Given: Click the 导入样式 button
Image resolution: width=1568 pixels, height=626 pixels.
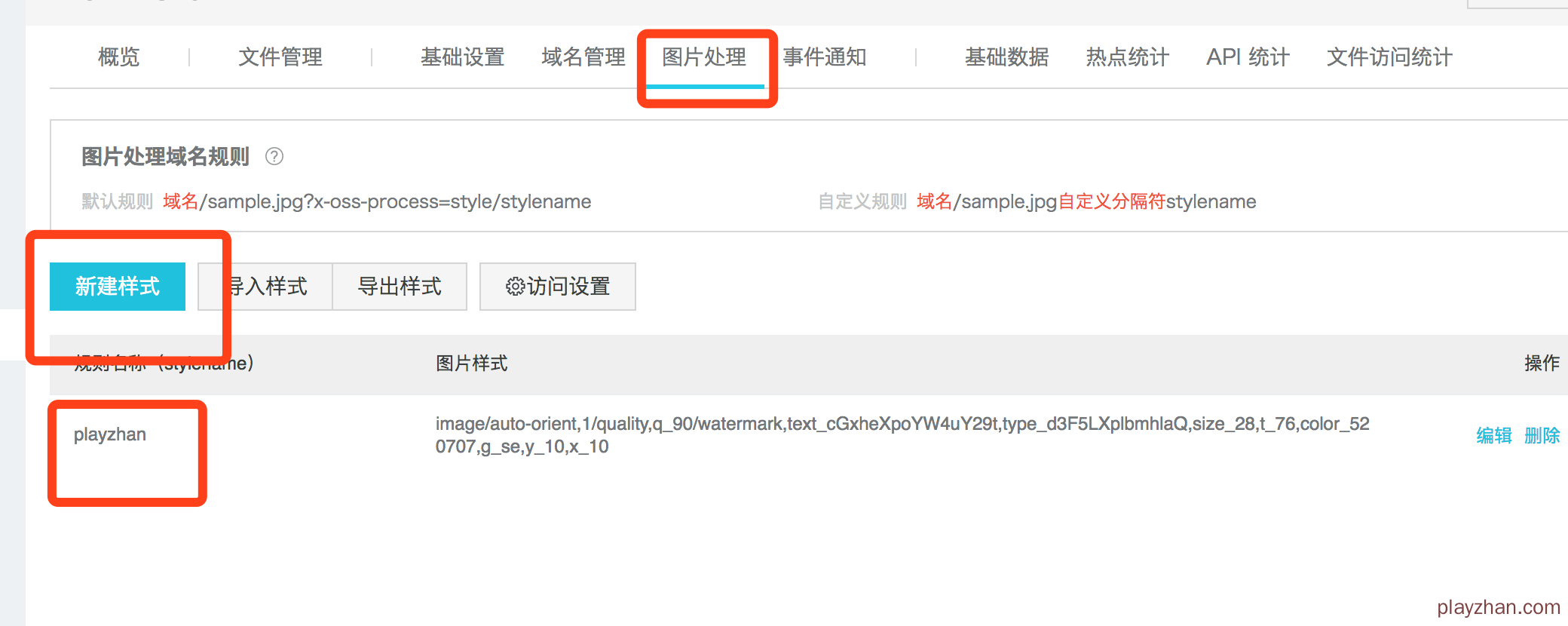Looking at the screenshot, I should [265, 287].
